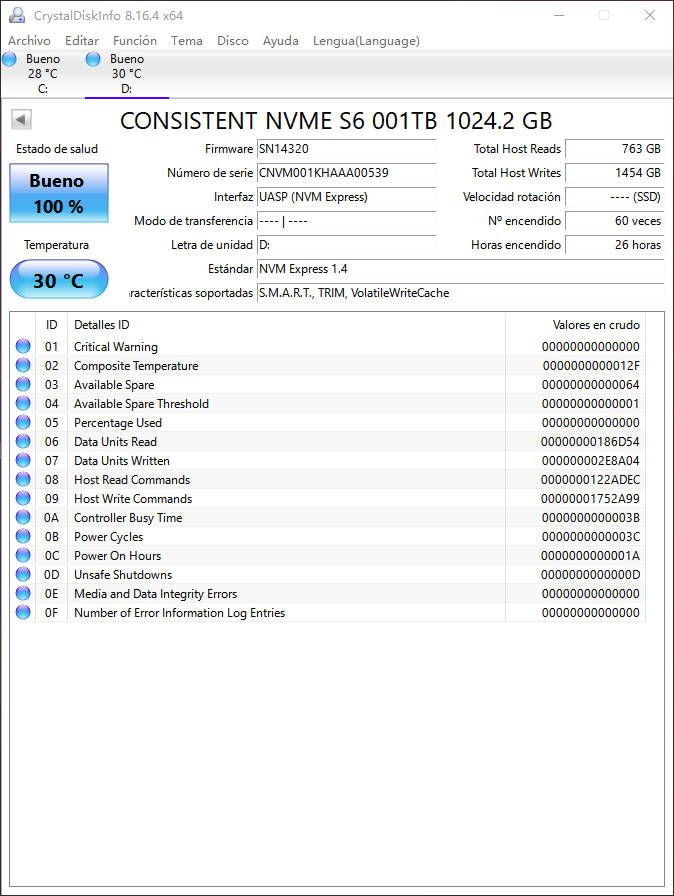Select the Power On Hours row text

click(x=117, y=555)
